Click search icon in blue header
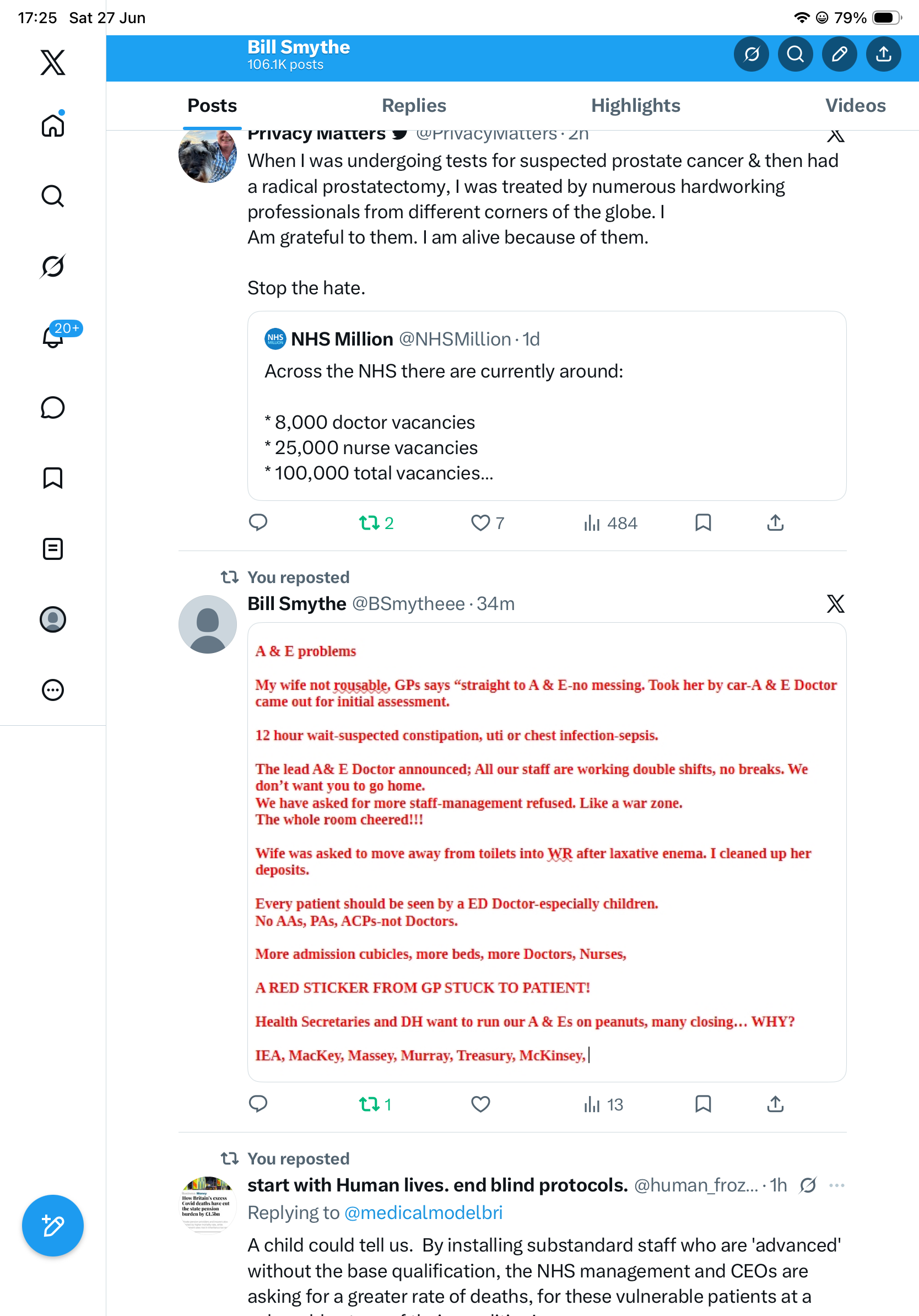The width and height of the screenshot is (919, 1316). pyautogui.click(x=795, y=54)
